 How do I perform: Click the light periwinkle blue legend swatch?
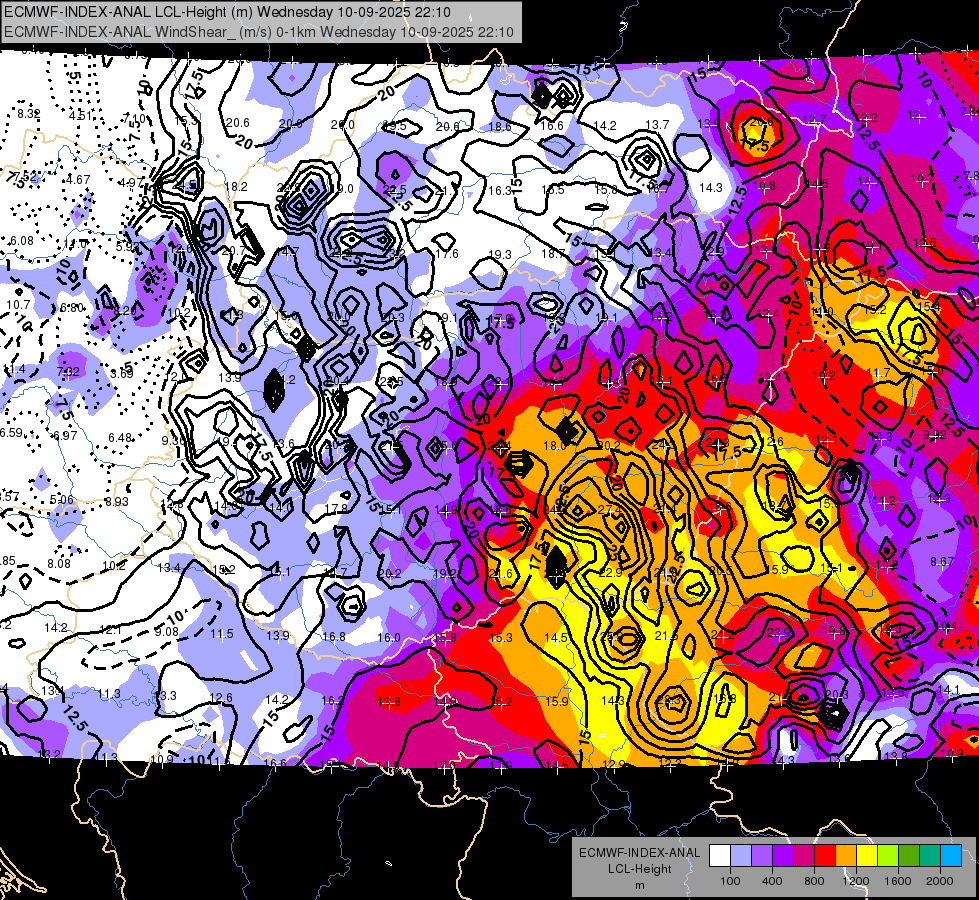point(740,856)
